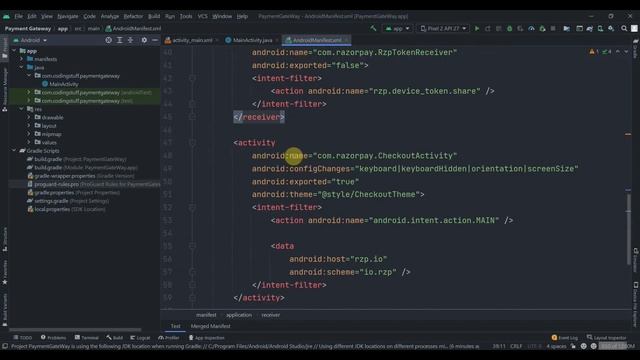Viewport: 640px width, 360px height.
Task: Open Device Manager icon in toolbar
Action: [600, 29]
